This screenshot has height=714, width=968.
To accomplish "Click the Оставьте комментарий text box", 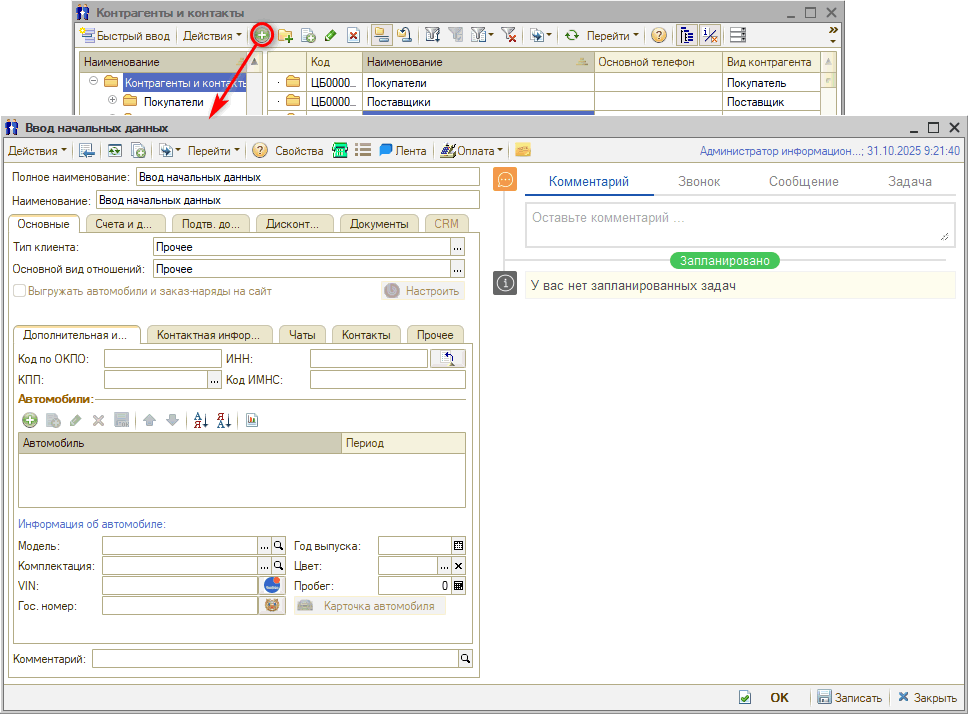I will [x=738, y=222].
